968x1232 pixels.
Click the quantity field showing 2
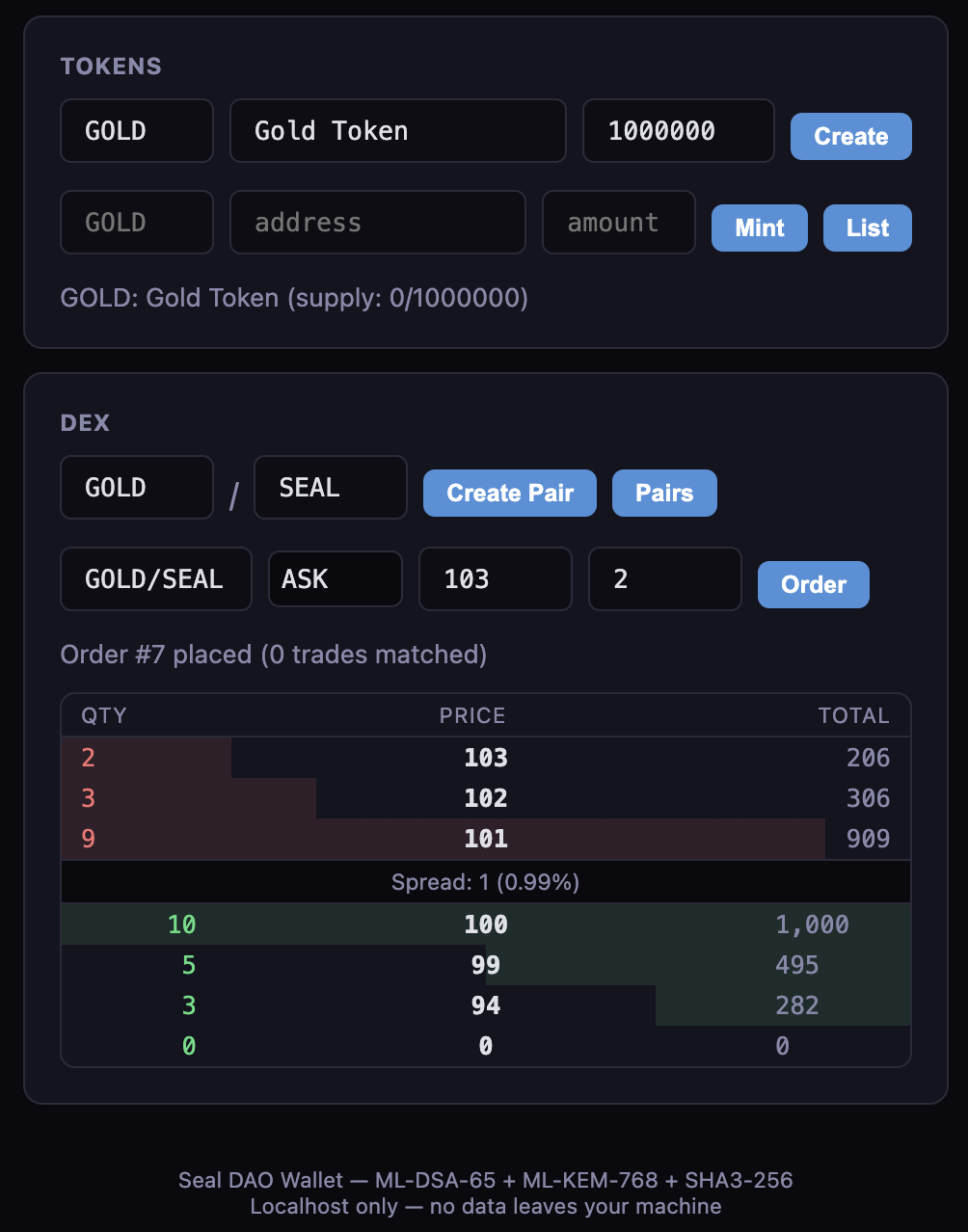tap(664, 578)
